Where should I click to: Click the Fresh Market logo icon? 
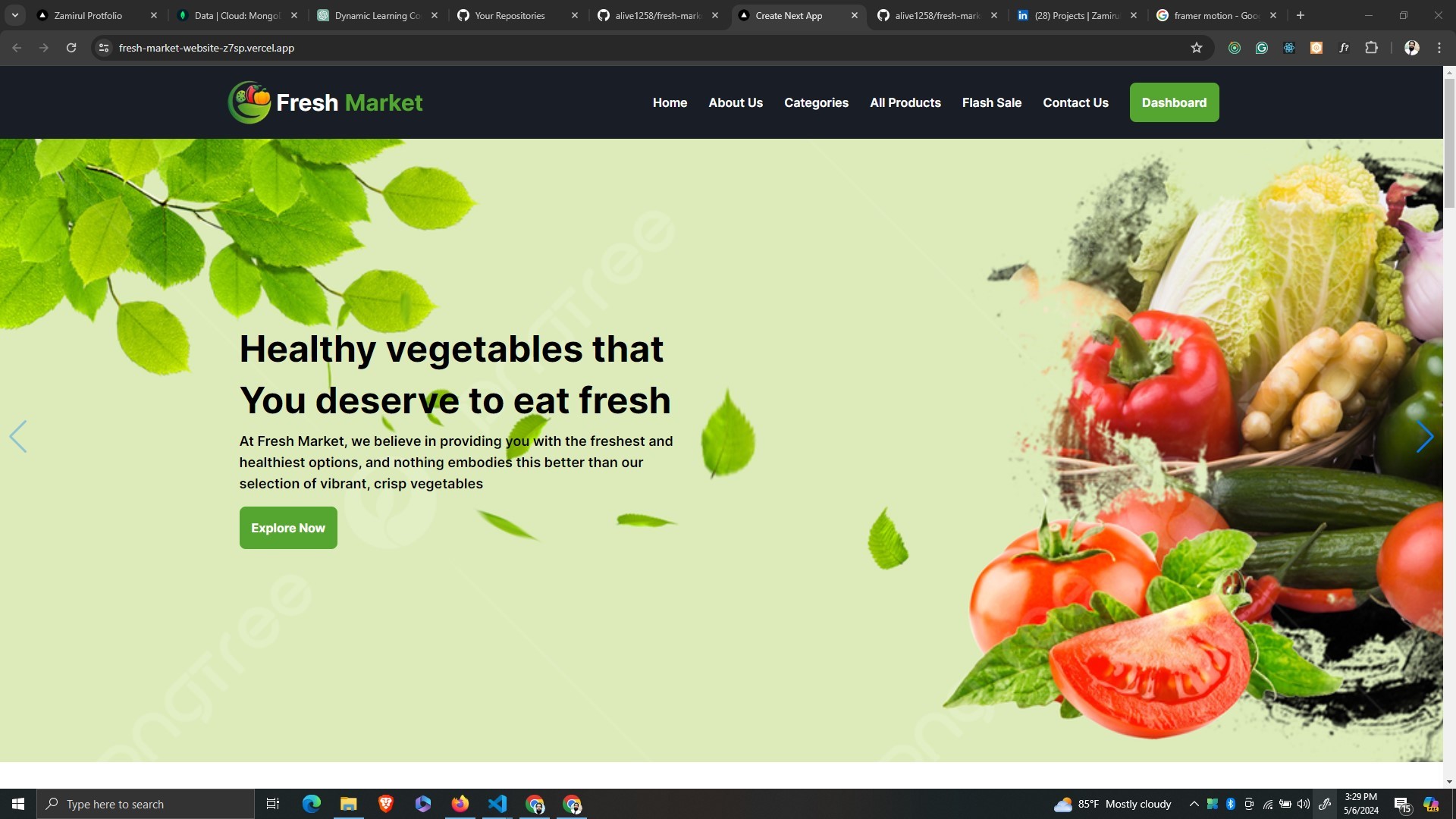pos(249,102)
